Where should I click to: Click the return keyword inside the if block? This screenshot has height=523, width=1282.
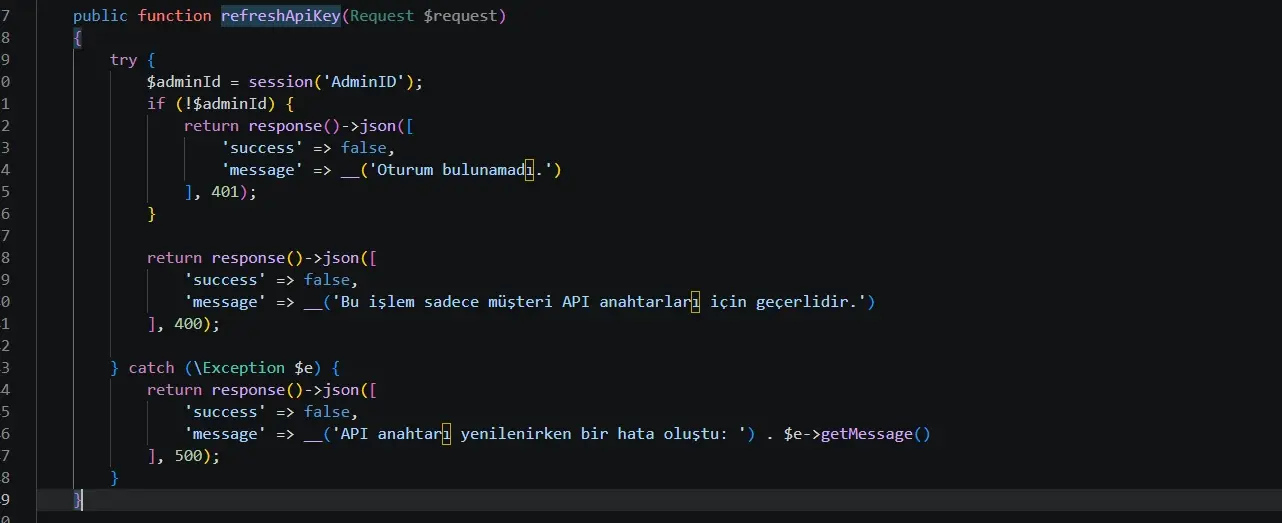point(212,126)
